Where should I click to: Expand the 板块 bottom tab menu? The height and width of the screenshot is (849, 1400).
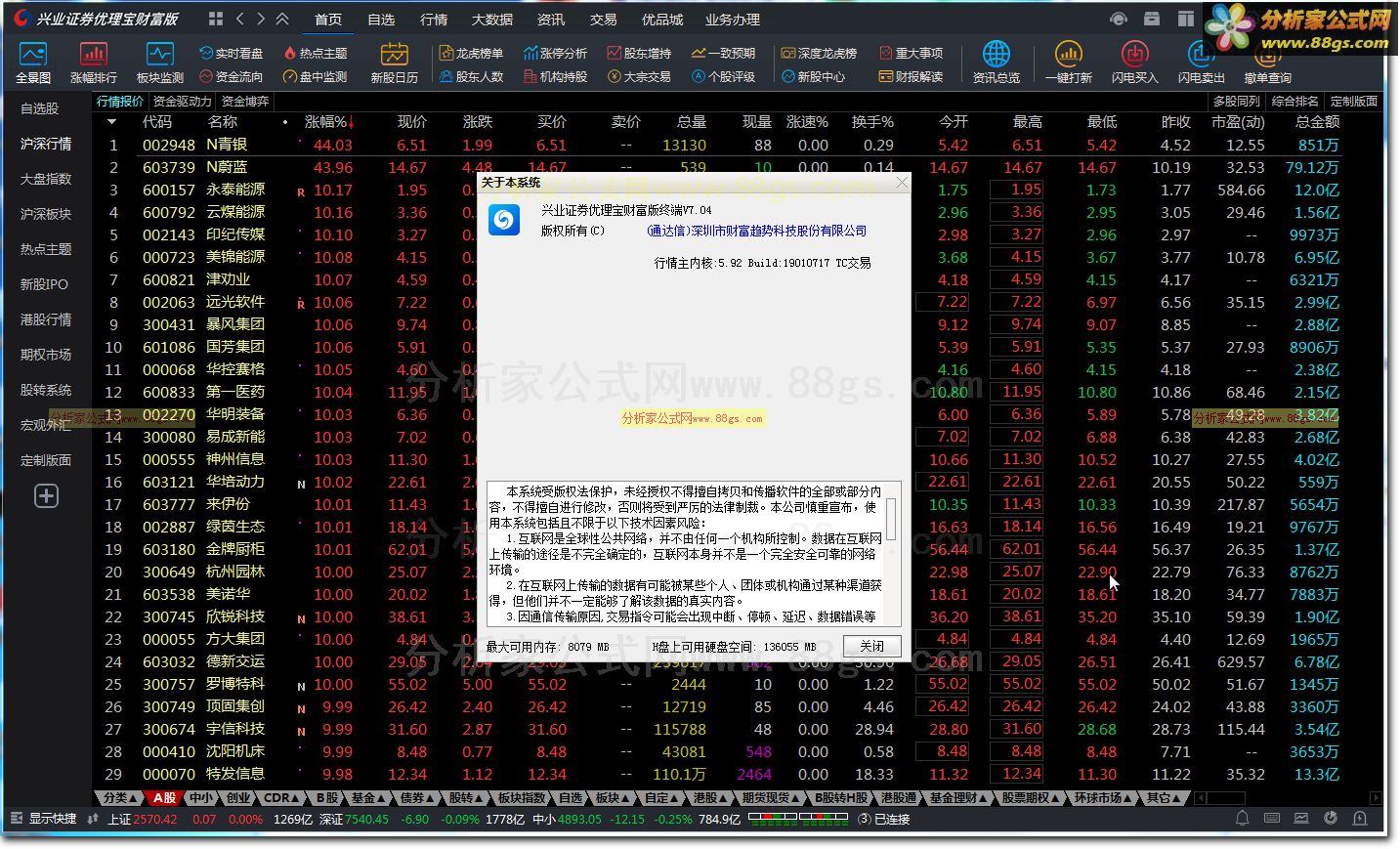click(x=613, y=798)
